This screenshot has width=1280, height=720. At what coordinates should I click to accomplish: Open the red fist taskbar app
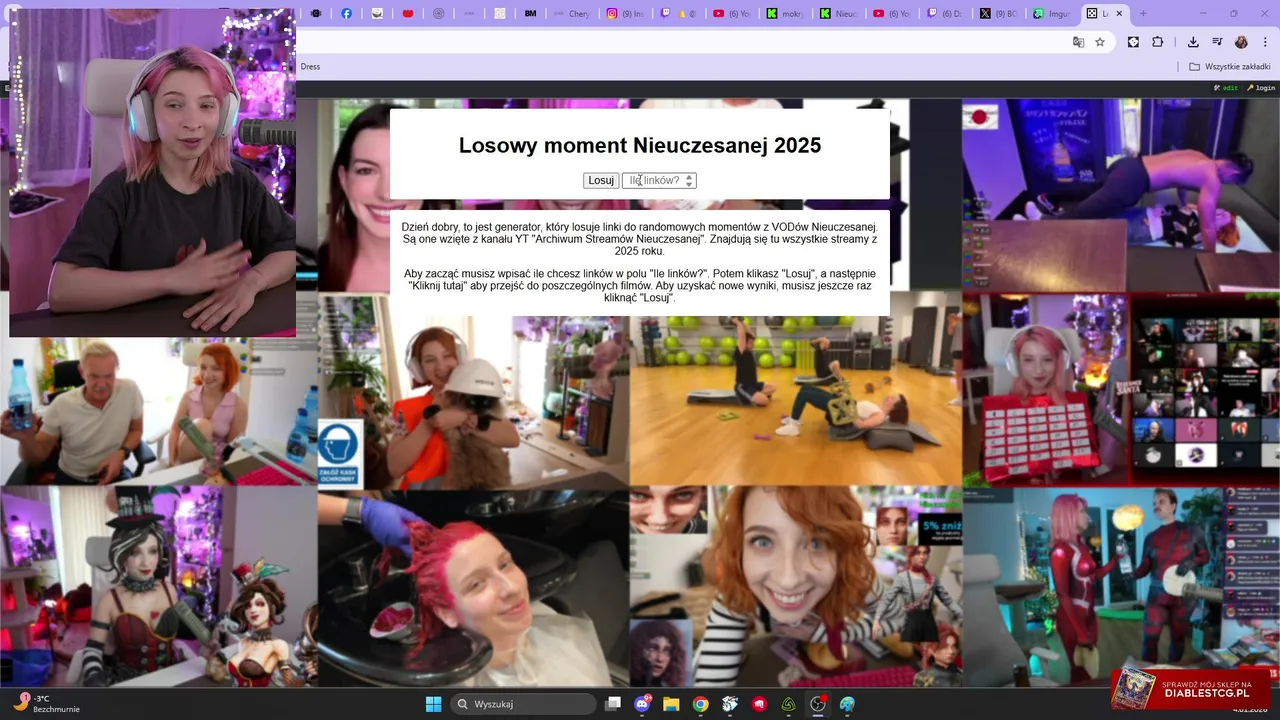pyautogui.click(x=759, y=704)
